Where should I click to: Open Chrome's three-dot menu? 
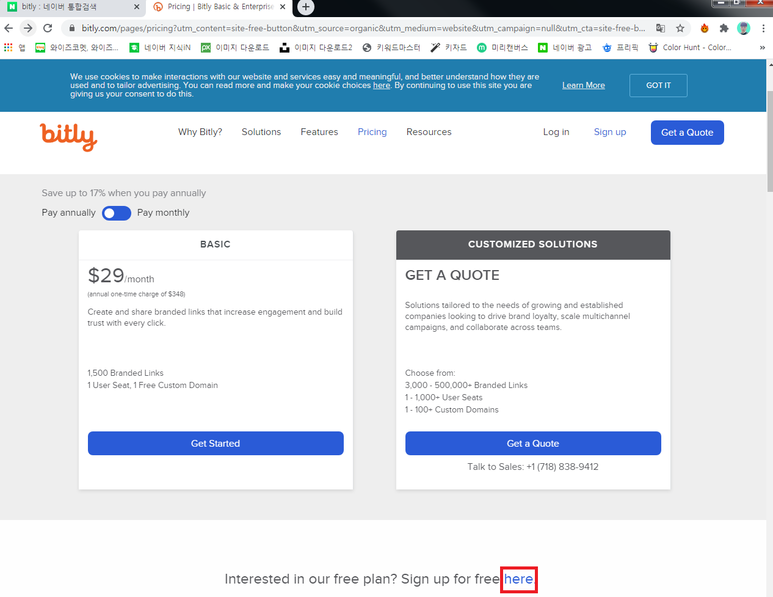(763, 28)
